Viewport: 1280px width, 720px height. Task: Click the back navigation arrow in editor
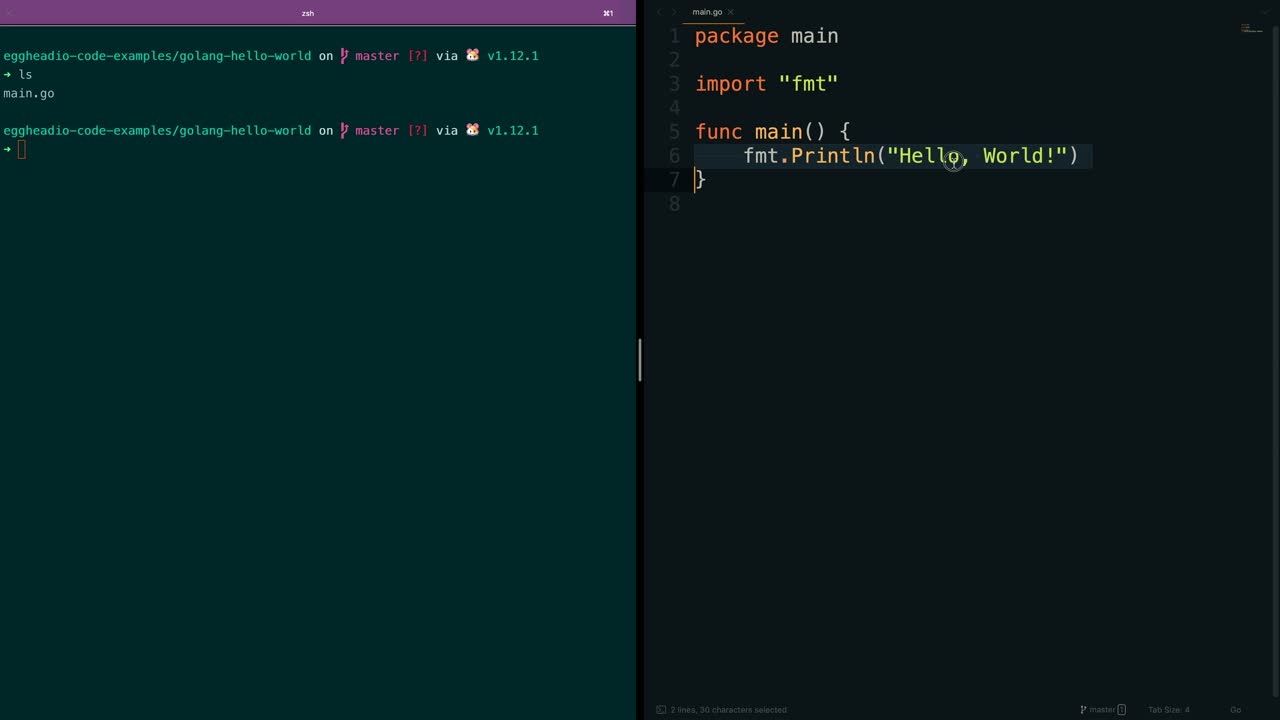tap(659, 12)
